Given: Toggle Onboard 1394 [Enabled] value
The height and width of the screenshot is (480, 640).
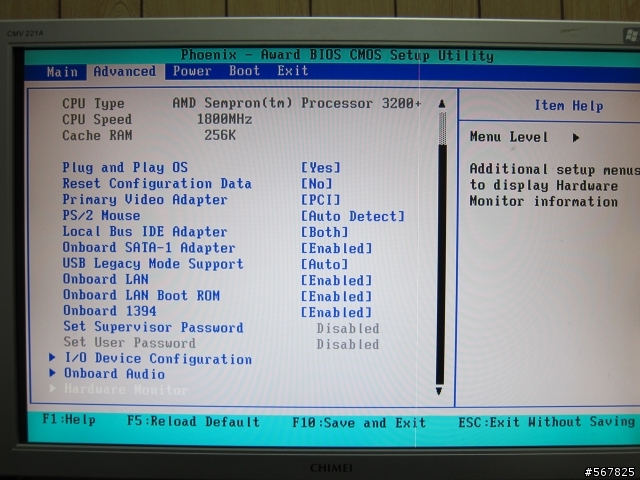Looking at the screenshot, I should [336, 312].
